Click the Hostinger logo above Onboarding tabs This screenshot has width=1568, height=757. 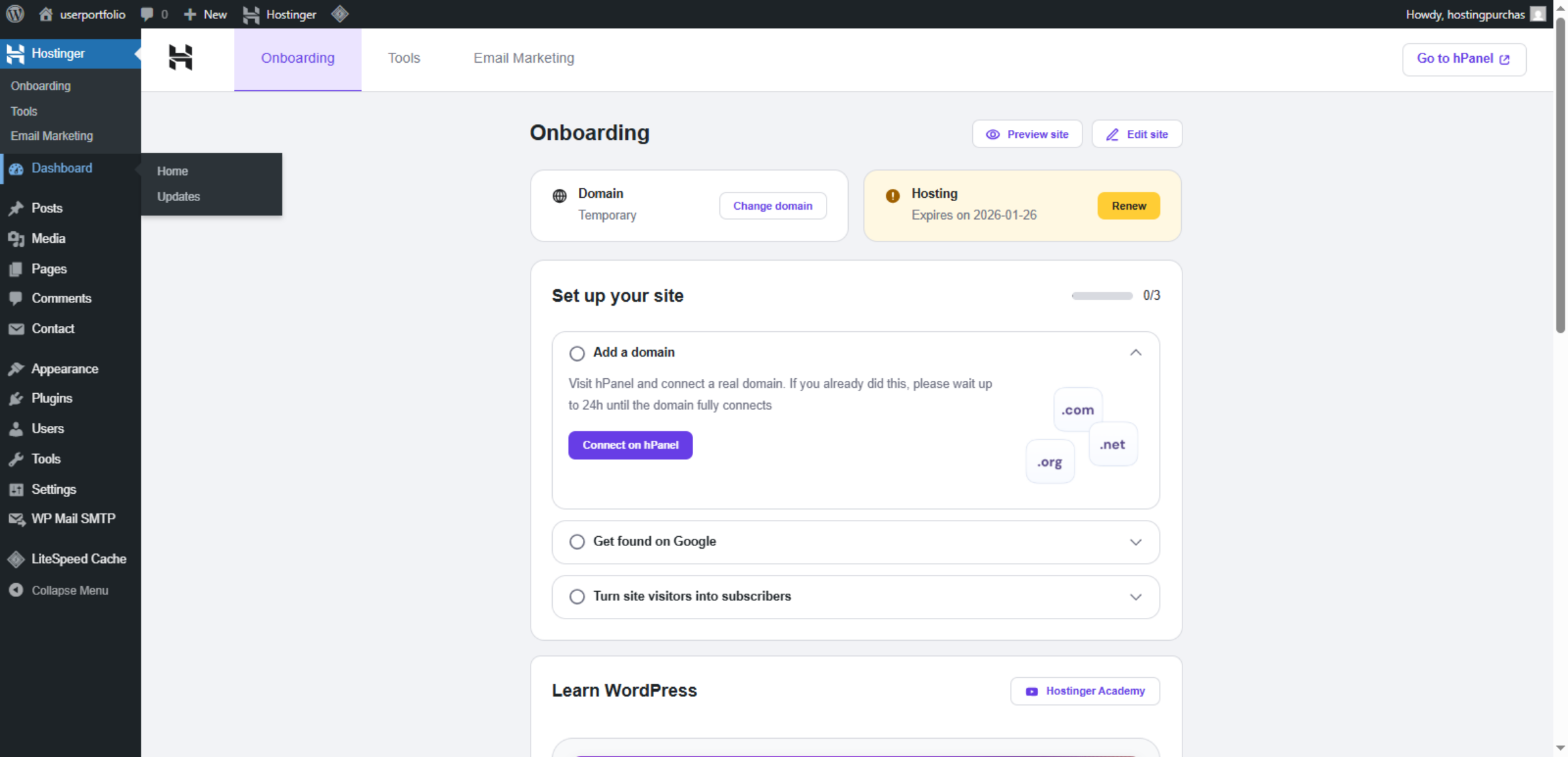pos(181,58)
